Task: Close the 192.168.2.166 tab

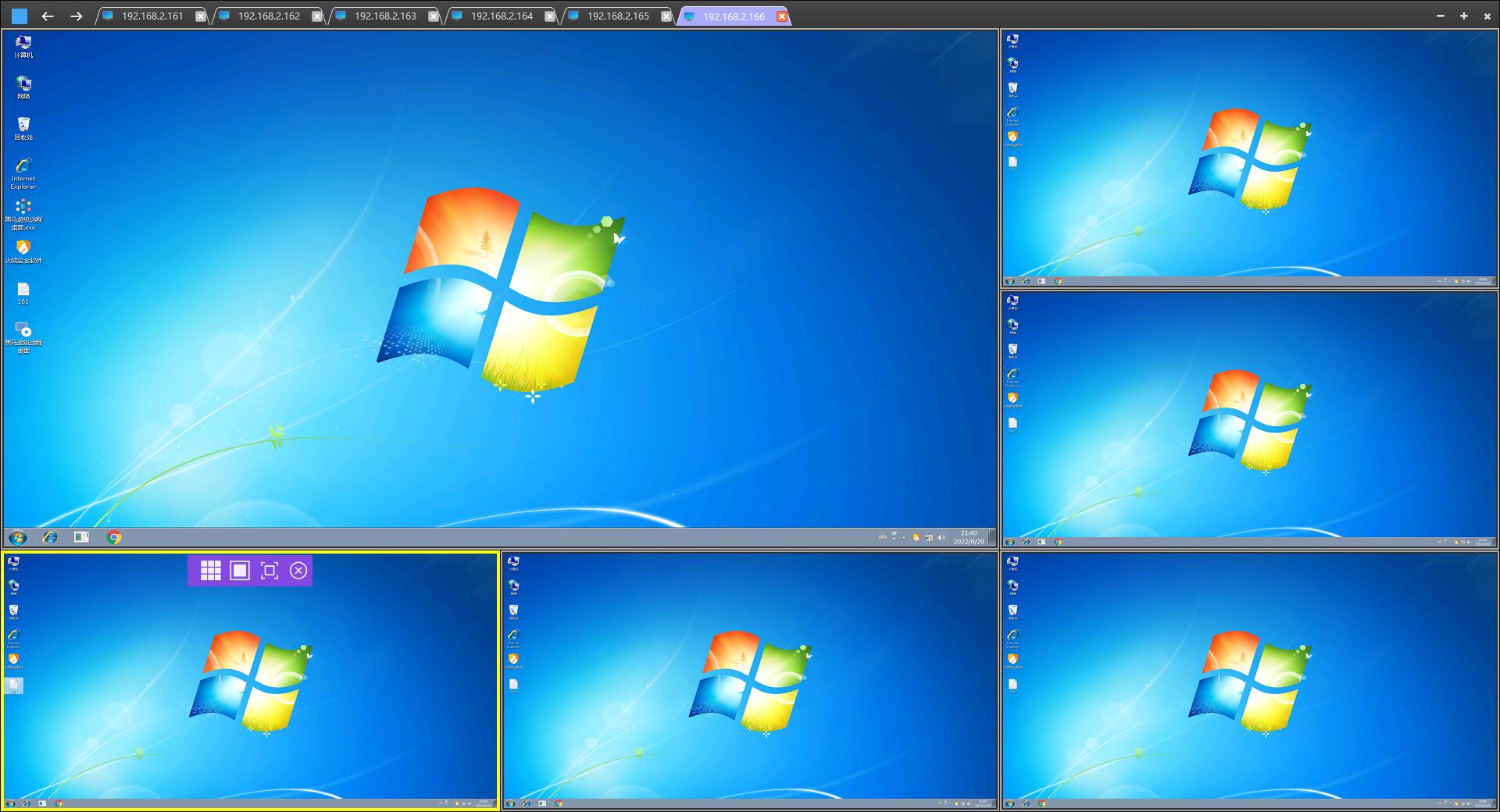Action: (x=782, y=16)
